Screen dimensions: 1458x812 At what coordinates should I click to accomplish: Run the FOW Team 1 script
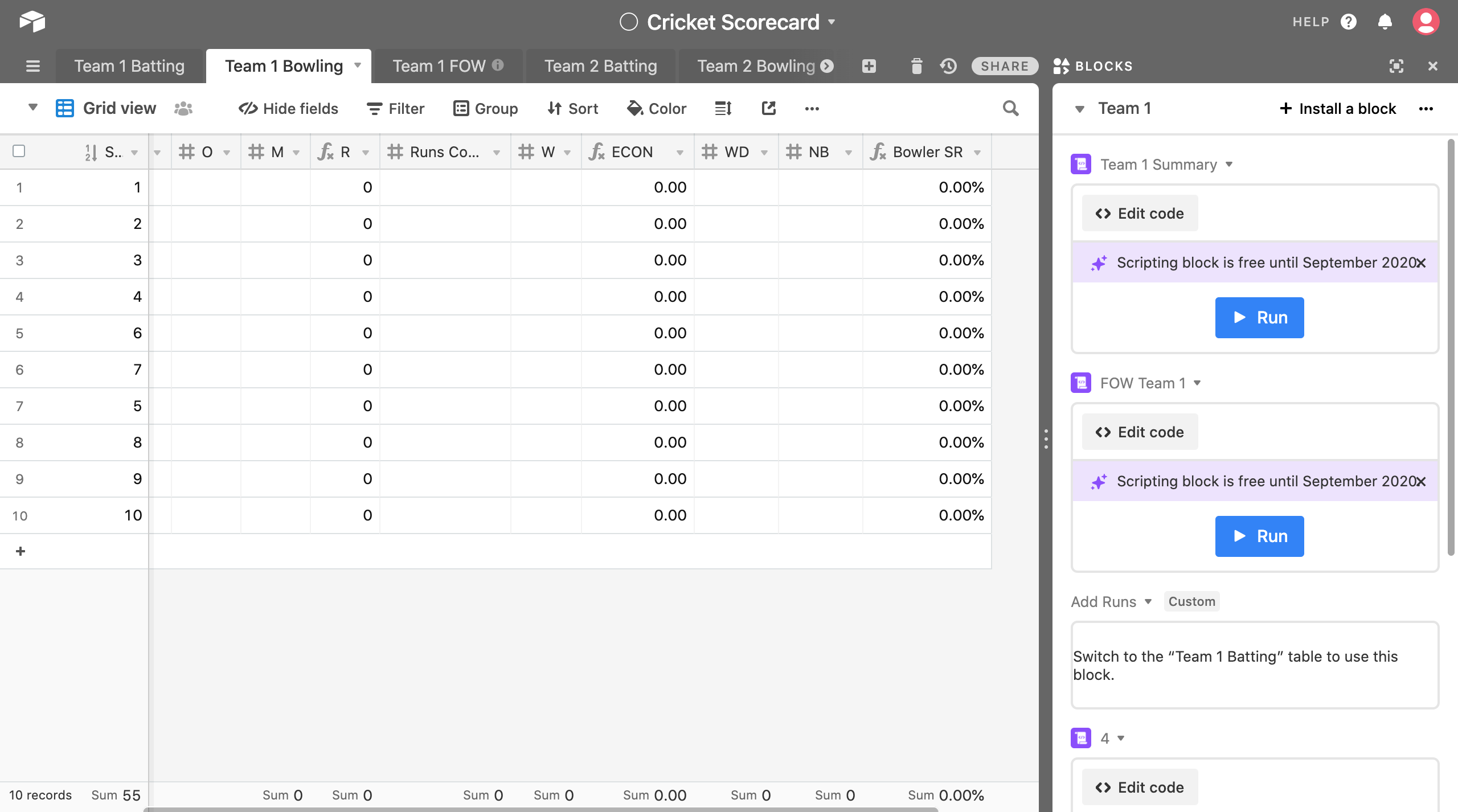1259,536
